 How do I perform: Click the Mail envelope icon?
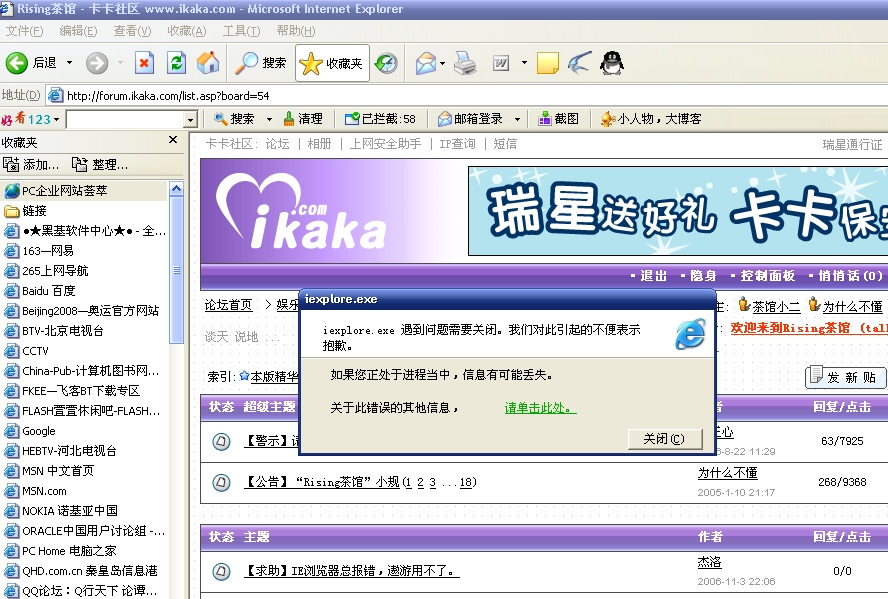point(426,63)
